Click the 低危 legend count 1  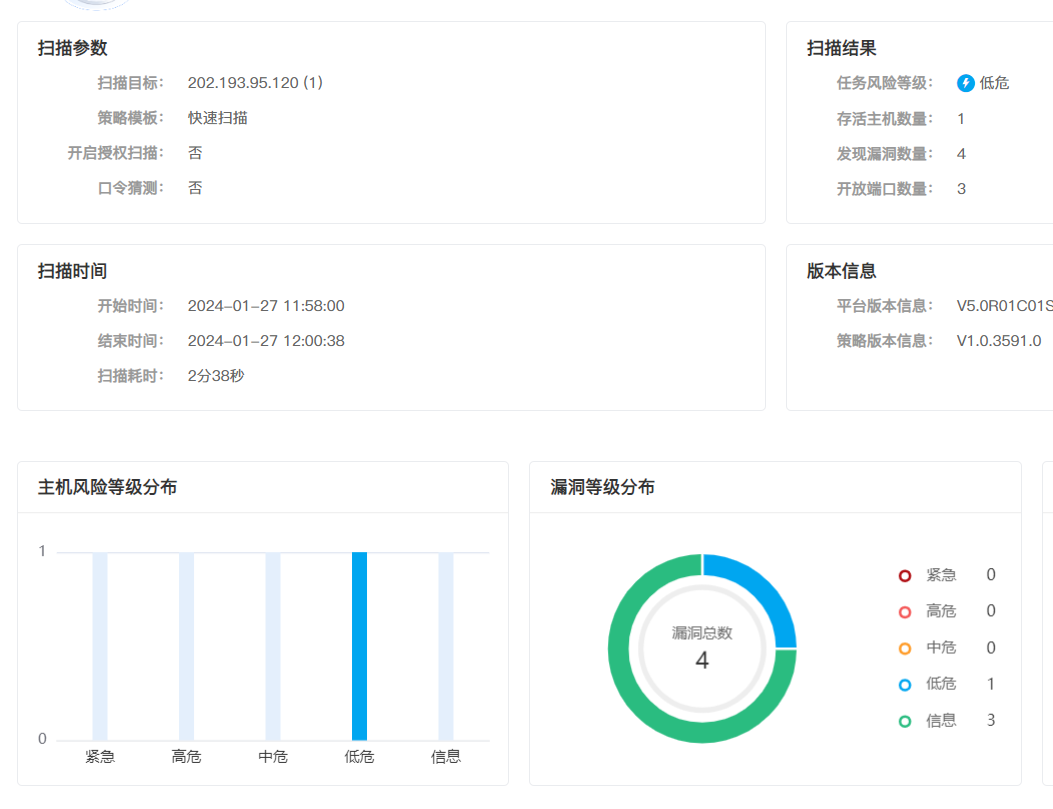(x=991, y=683)
